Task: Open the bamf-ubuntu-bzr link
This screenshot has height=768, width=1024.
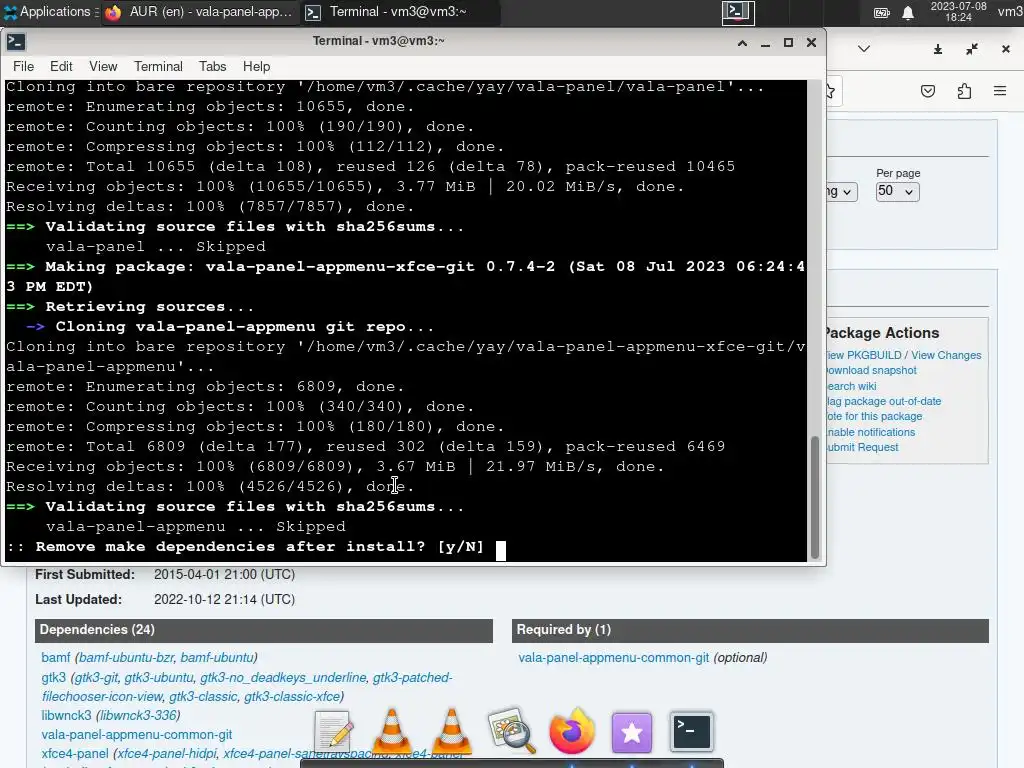Action: [126, 658]
